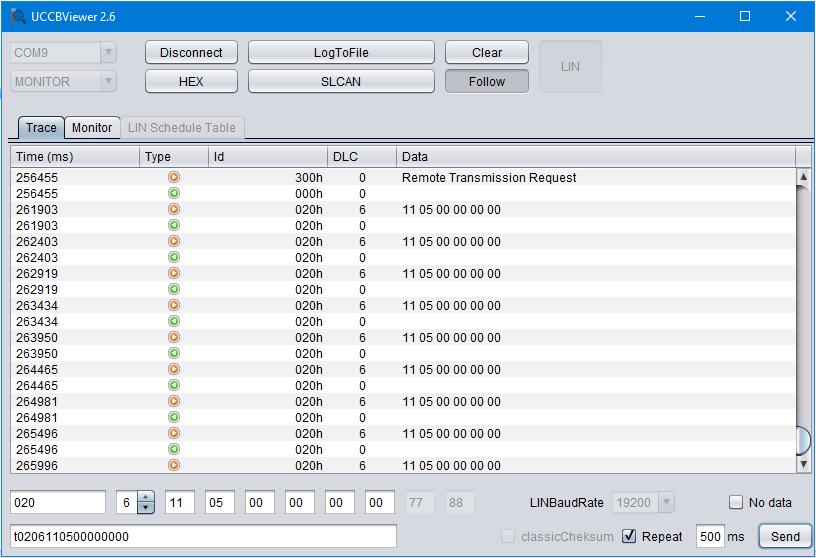Open the COM9 port dropdown

64,53
